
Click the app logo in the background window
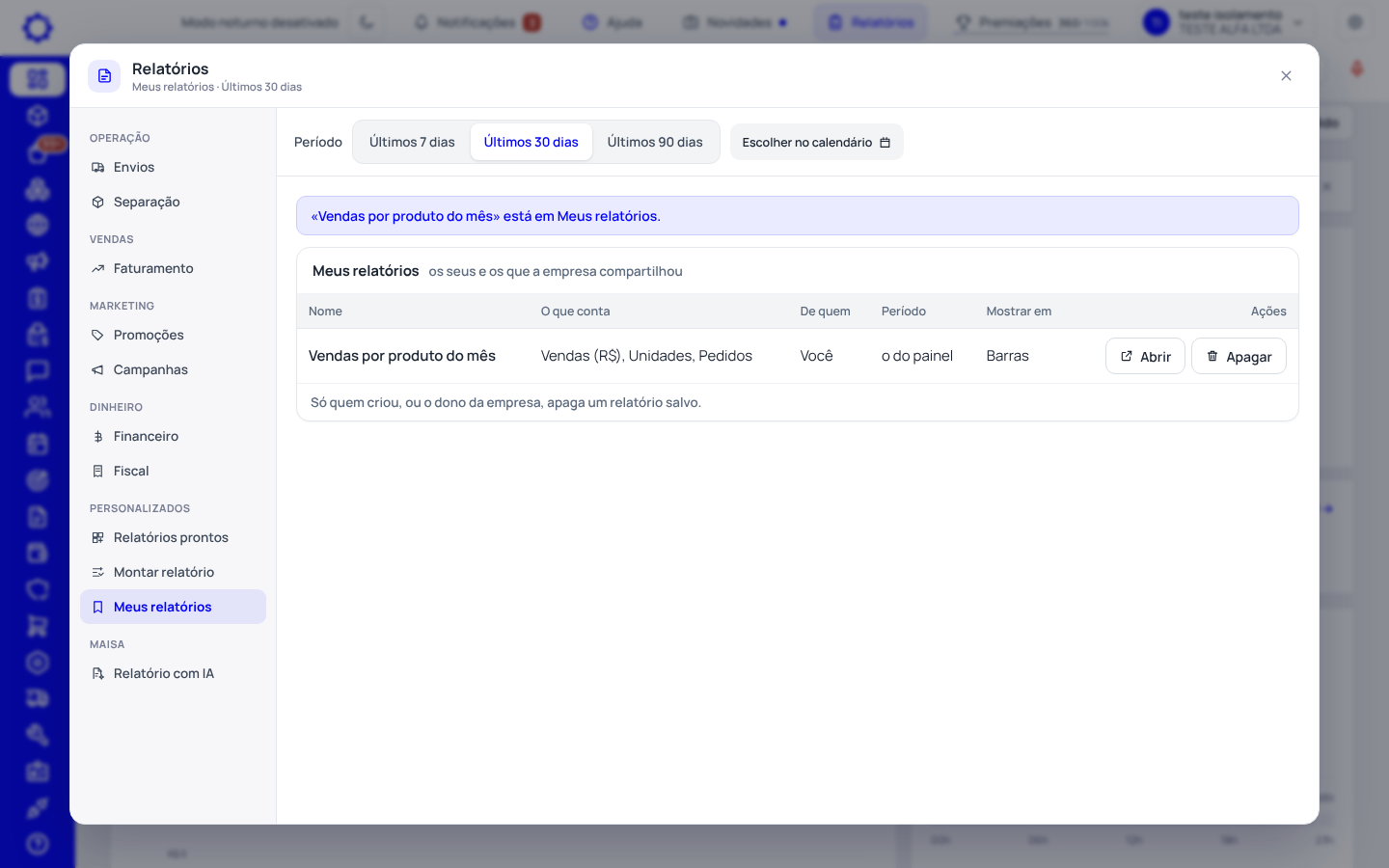pyautogui.click(x=38, y=27)
